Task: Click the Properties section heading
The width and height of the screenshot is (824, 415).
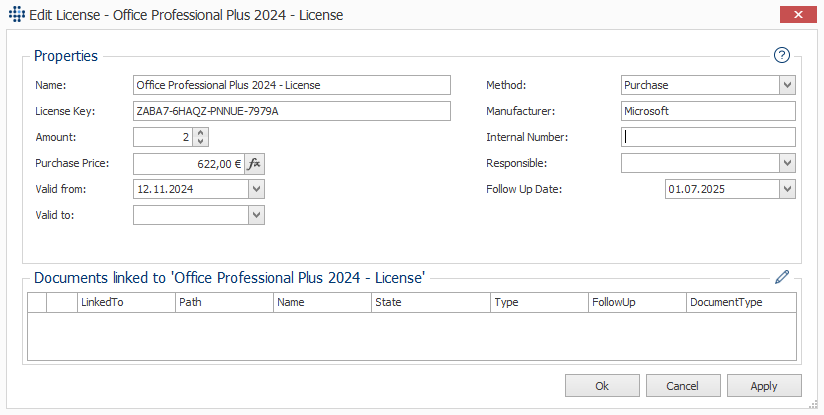Action: coord(66,56)
